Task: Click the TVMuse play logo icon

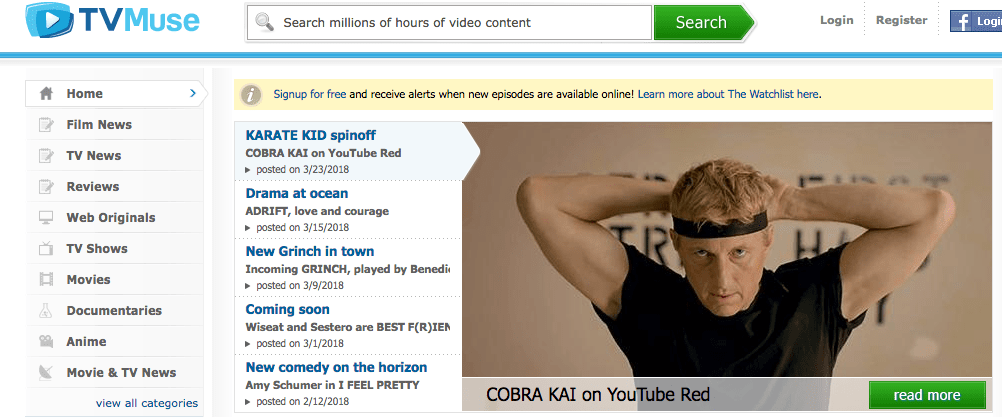Action: (51, 19)
